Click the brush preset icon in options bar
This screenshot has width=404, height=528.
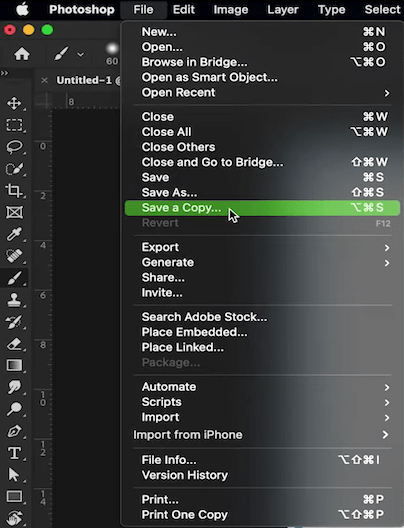(61, 54)
